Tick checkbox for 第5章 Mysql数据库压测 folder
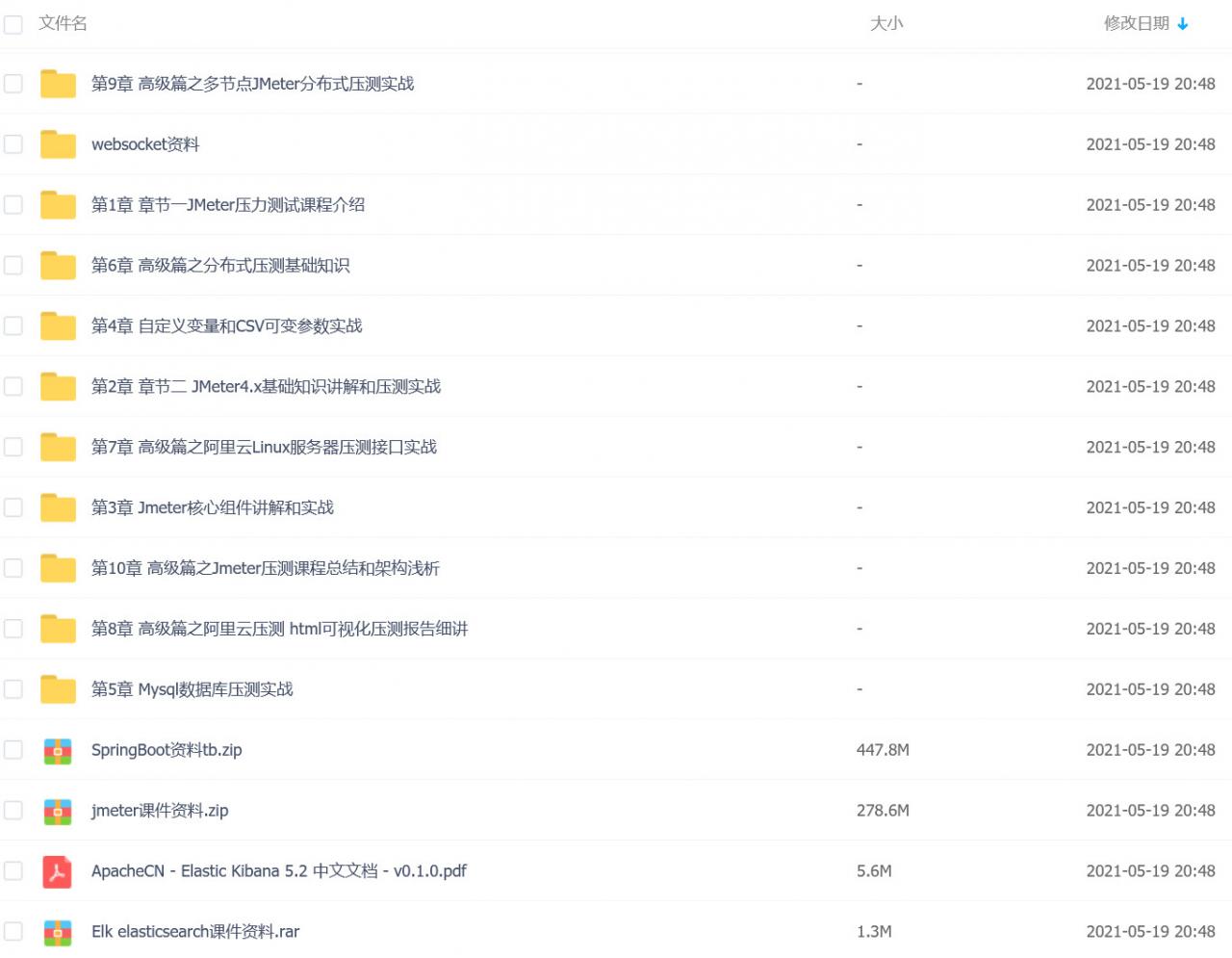This screenshot has width=1232, height=958. 13,690
